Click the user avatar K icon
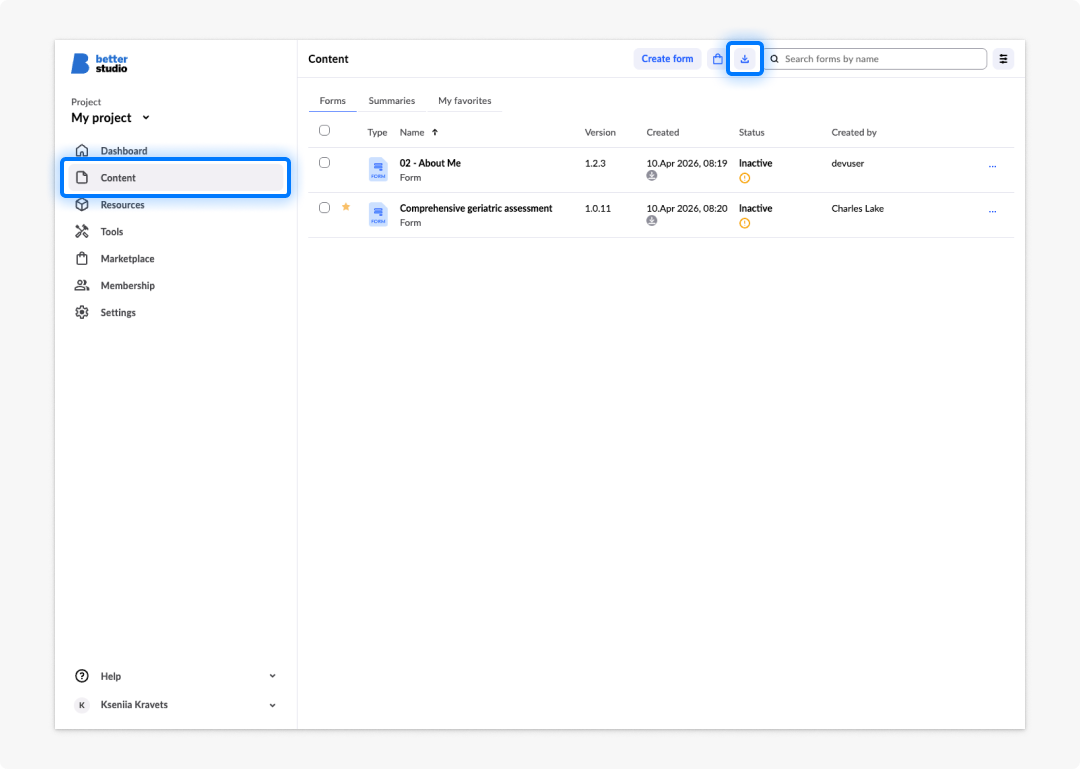 tap(82, 705)
